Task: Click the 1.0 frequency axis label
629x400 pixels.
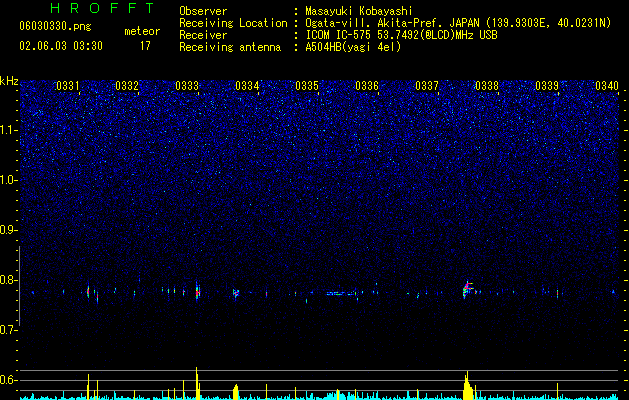Action: [x=9, y=180]
